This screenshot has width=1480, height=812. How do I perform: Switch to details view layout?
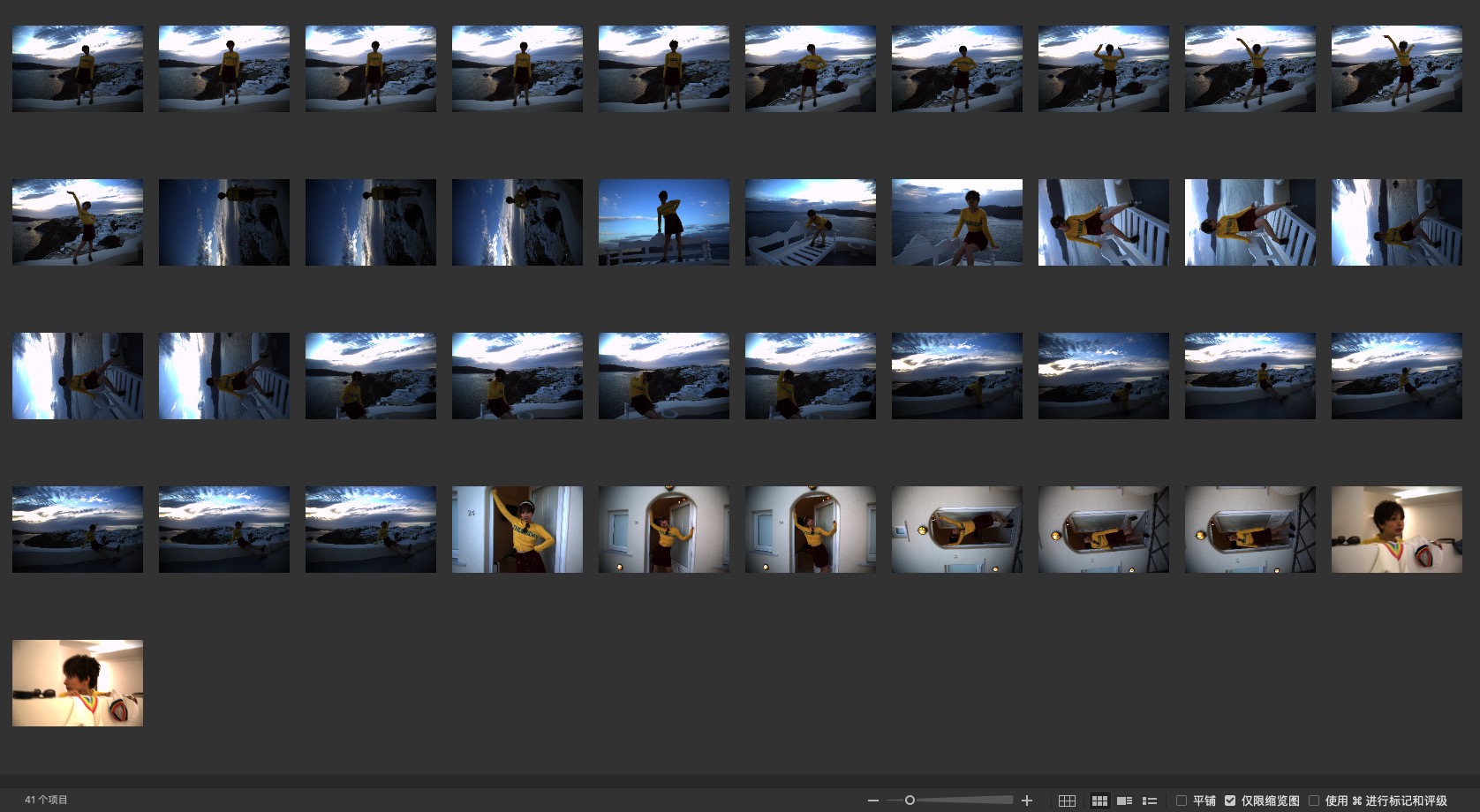coord(1124,801)
